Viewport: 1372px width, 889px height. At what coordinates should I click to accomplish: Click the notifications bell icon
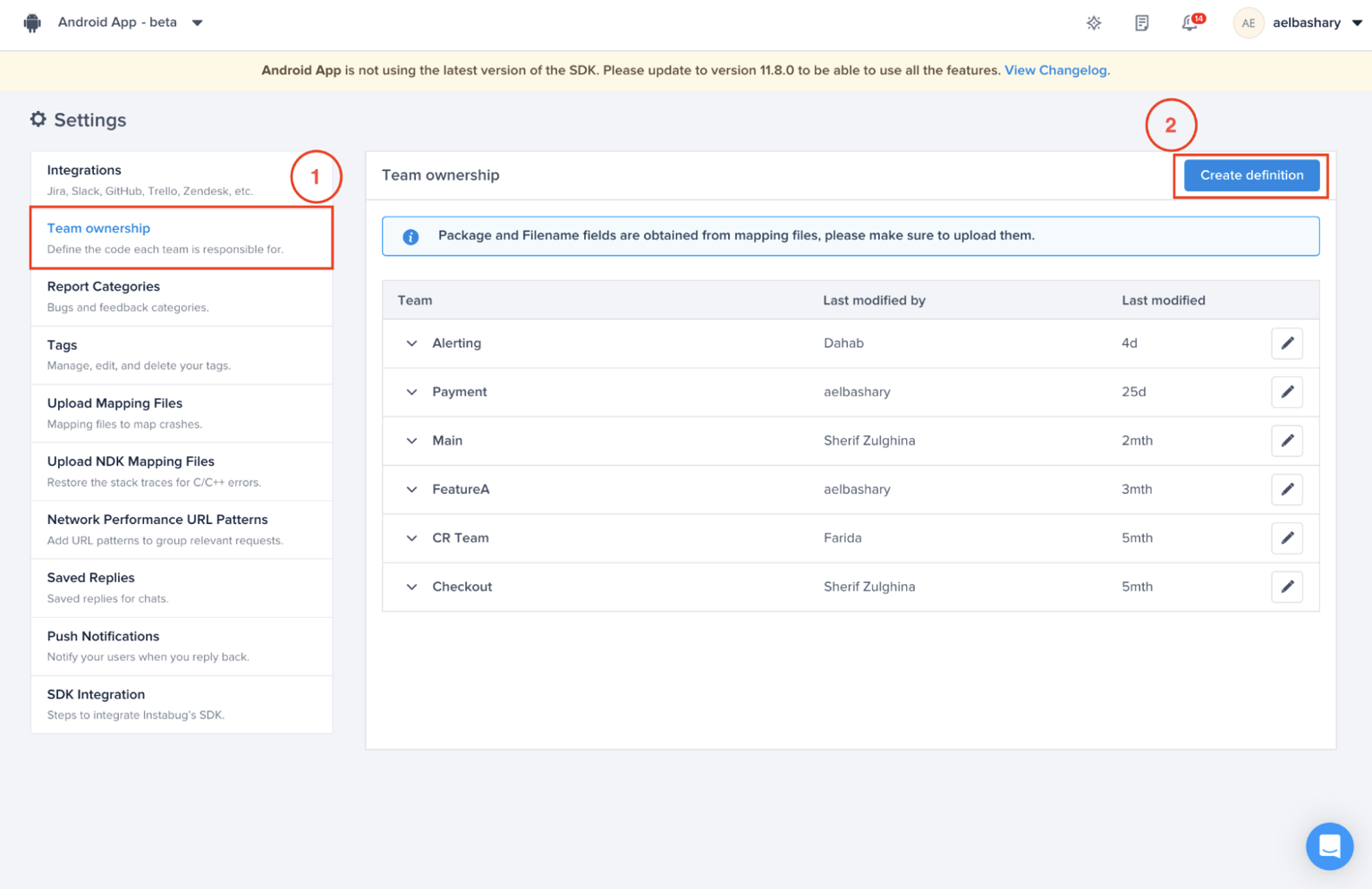(1190, 23)
